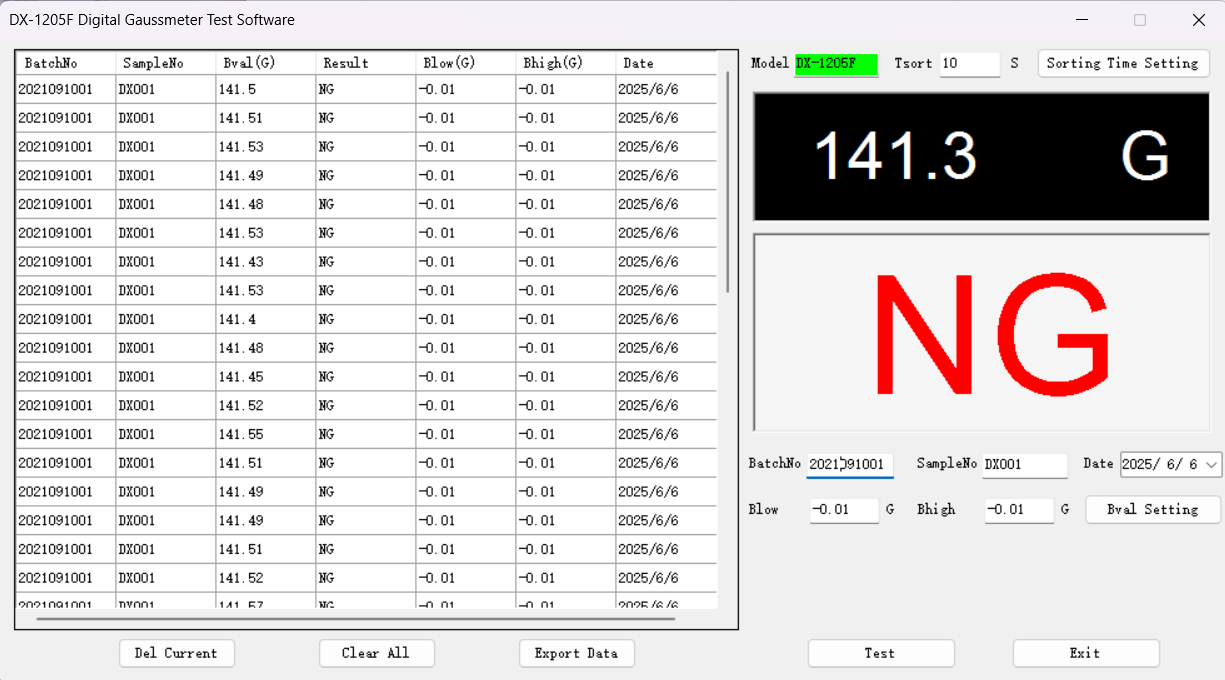Open the Date dropdown arrow

[x=1212, y=464]
